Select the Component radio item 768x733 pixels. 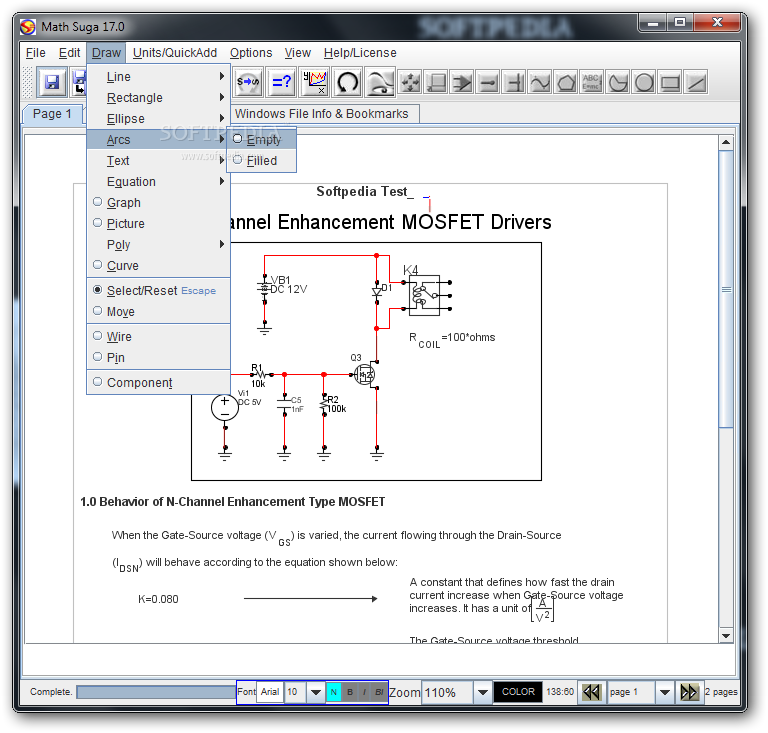point(158,382)
